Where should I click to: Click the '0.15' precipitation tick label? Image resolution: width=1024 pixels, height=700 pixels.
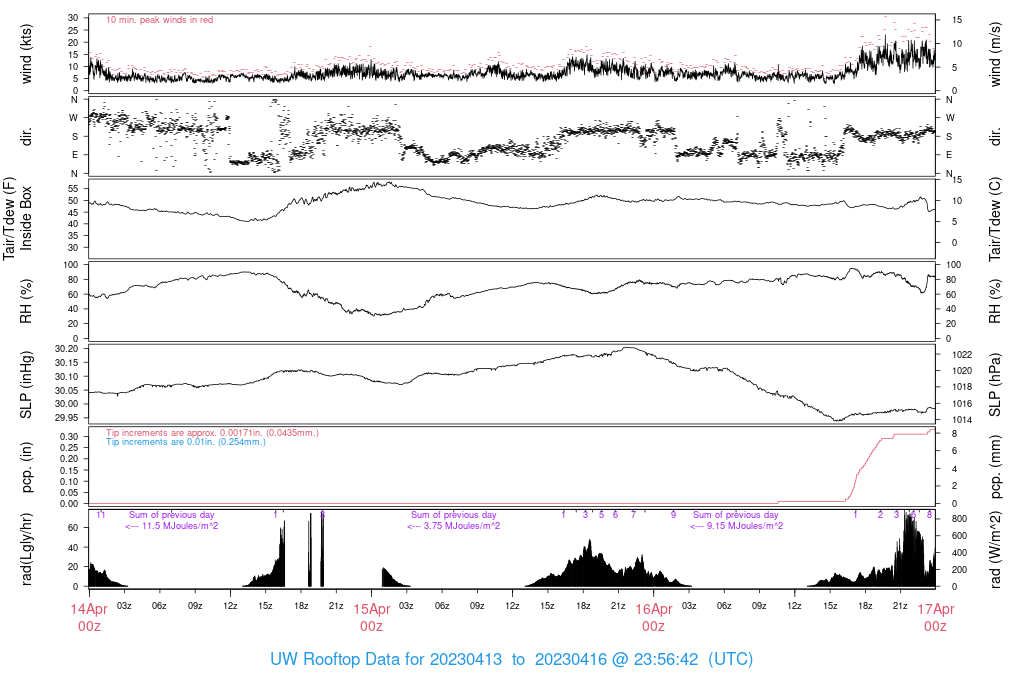click(69, 470)
